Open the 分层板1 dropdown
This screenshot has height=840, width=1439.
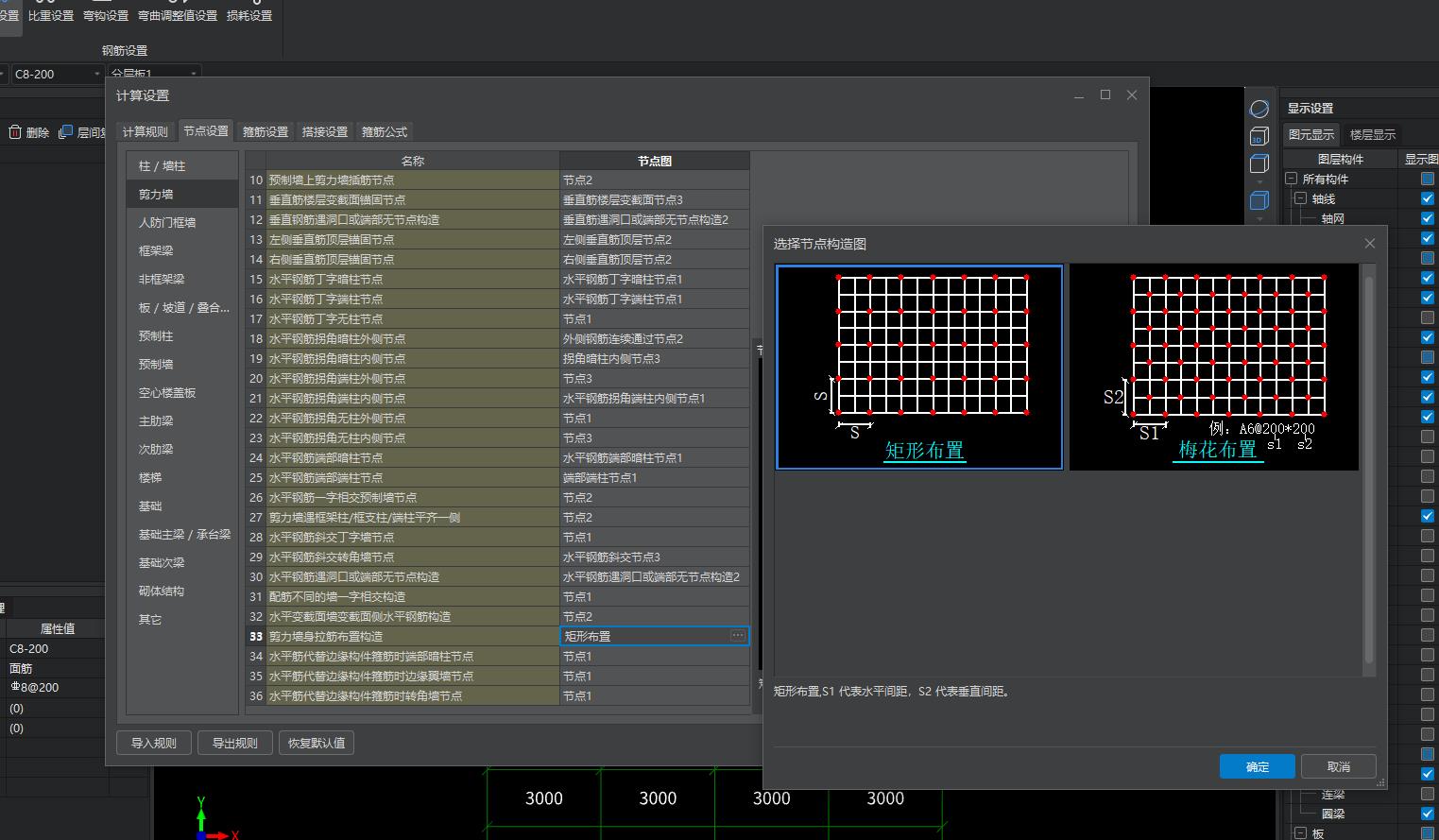coord(154,74)
